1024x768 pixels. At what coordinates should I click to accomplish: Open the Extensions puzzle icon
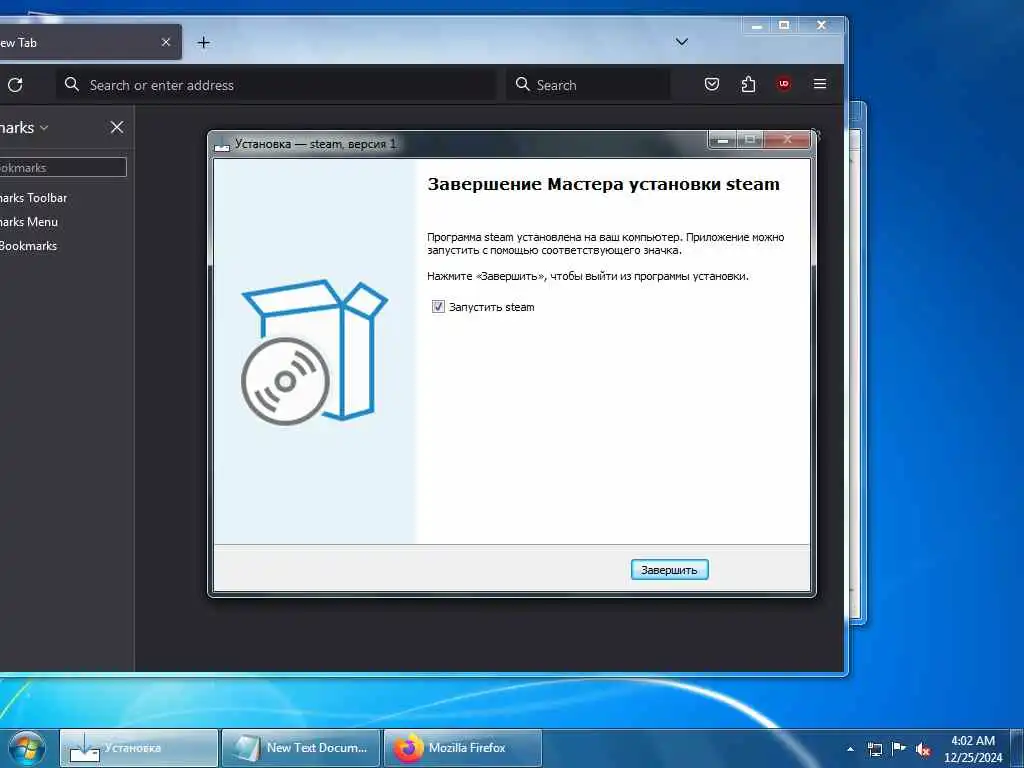(748, 84)
